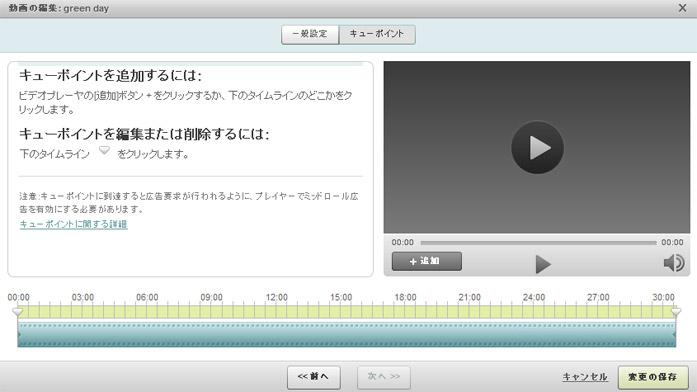Click the 次へ>> next button

[x=384, y=377]
